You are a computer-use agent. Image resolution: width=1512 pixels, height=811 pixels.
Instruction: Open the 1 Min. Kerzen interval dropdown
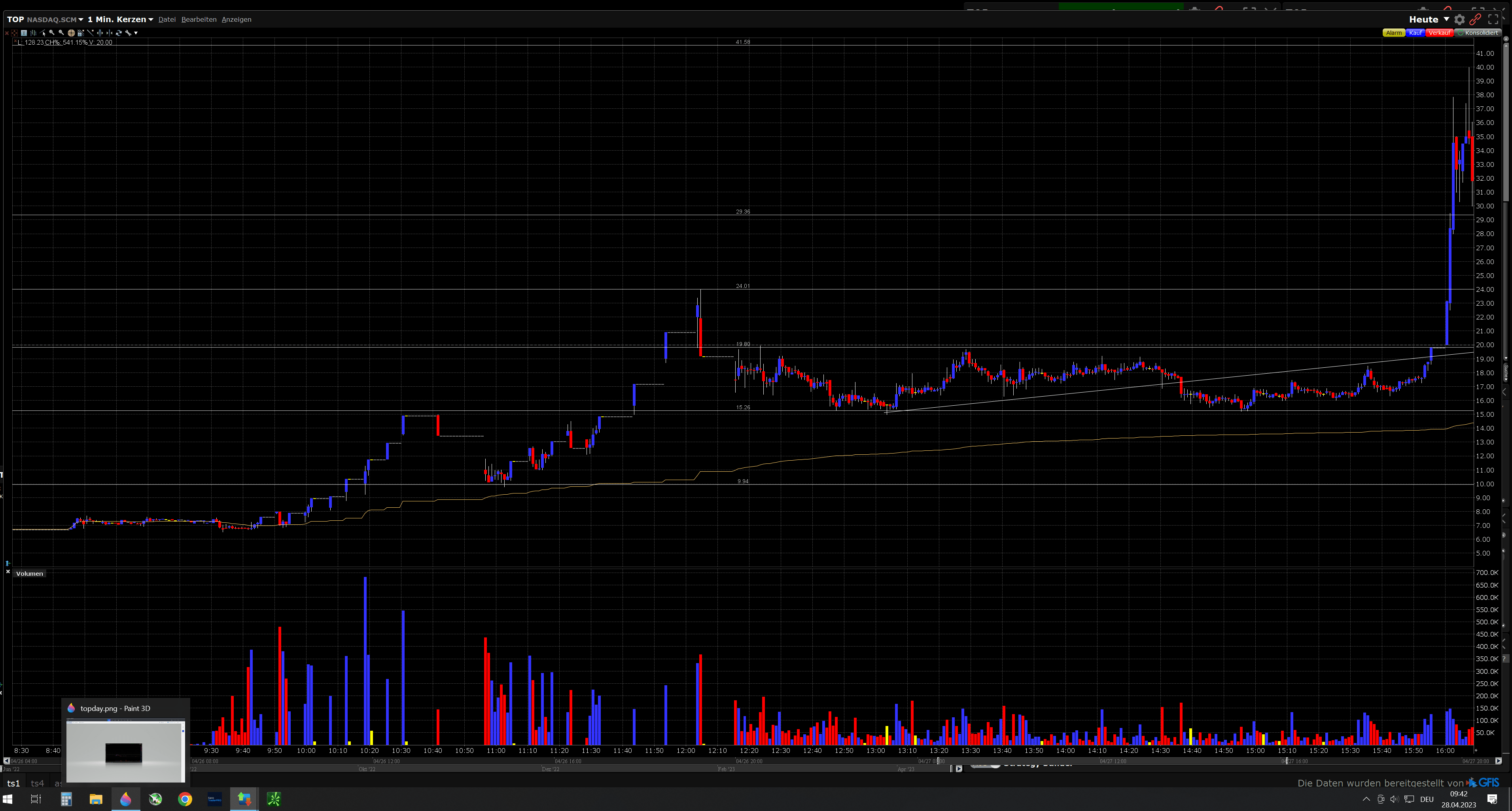point(151,19)
